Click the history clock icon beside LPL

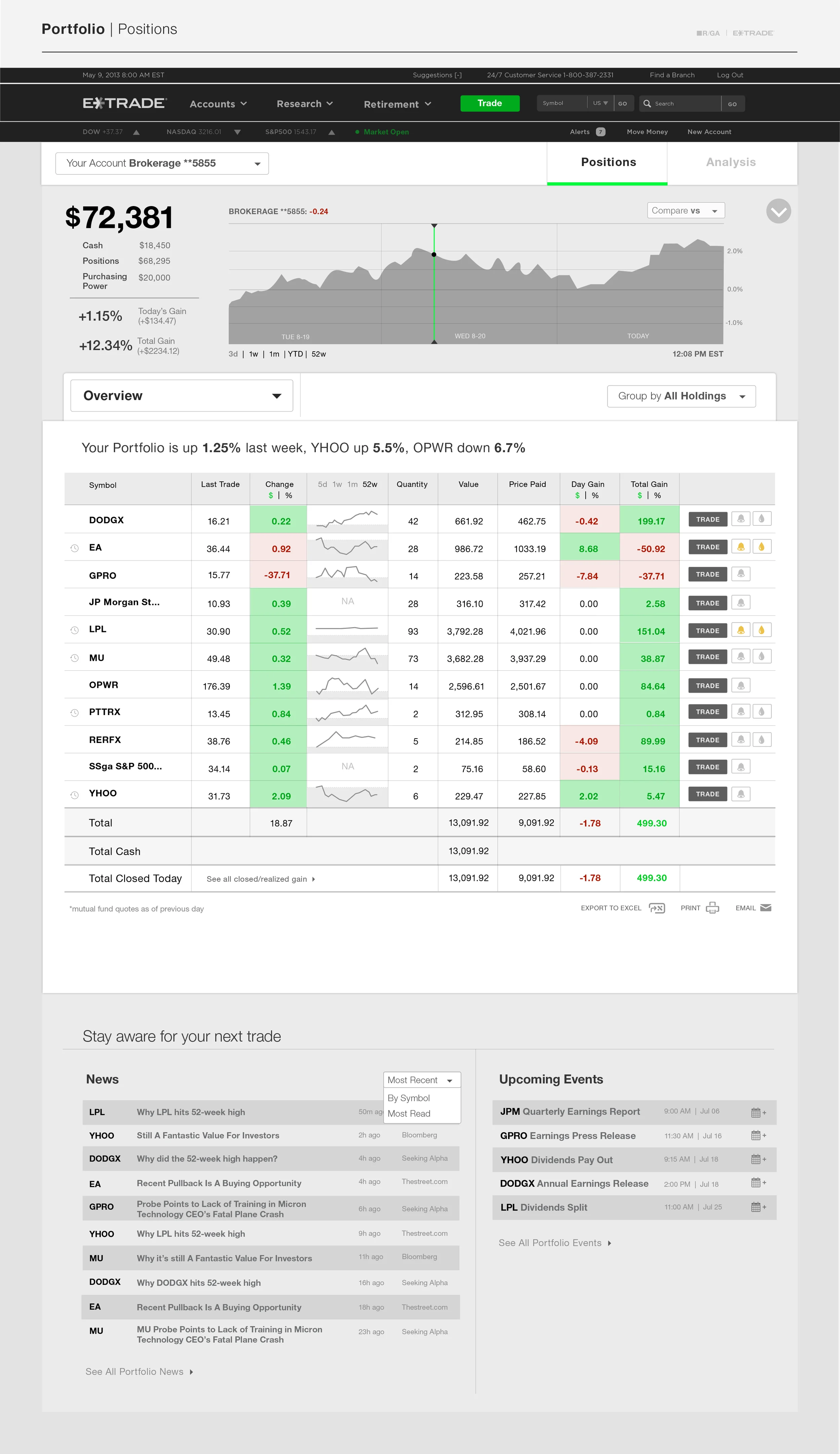pos(74,630)
